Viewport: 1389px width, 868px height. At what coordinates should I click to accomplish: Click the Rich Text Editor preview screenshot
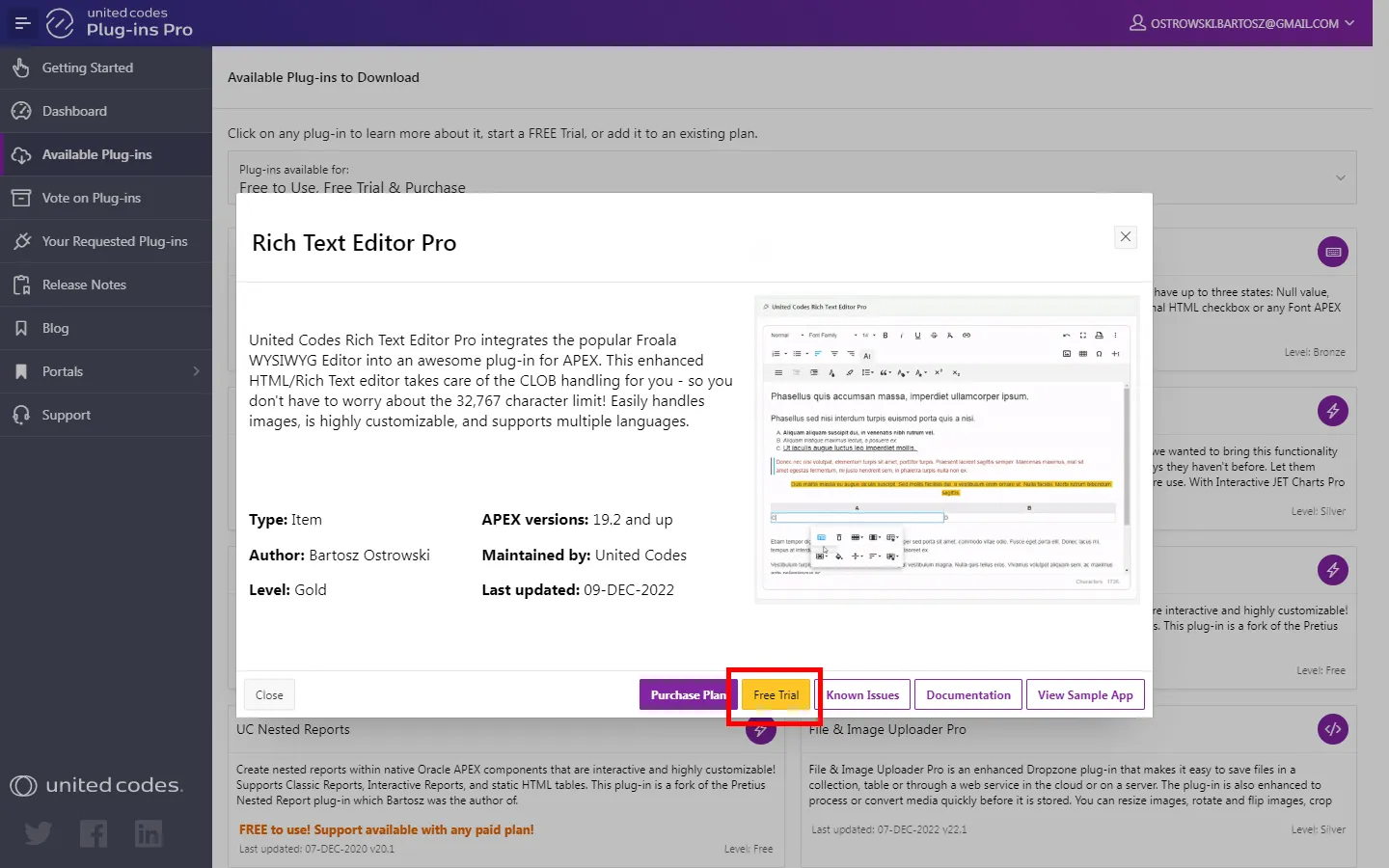pyautogui.click(x=946, y=449)
